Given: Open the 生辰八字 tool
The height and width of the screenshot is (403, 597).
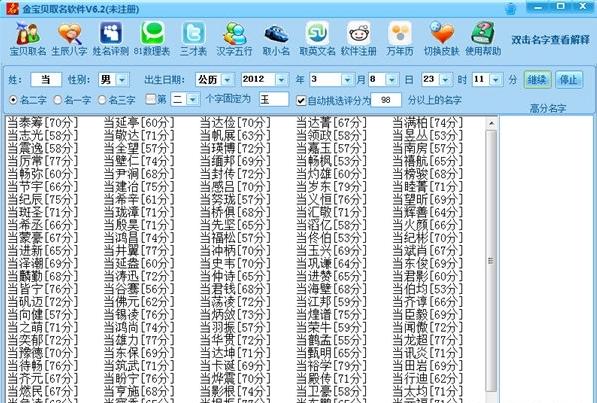Looking at the screenshot, I should [x=69, y=39].
